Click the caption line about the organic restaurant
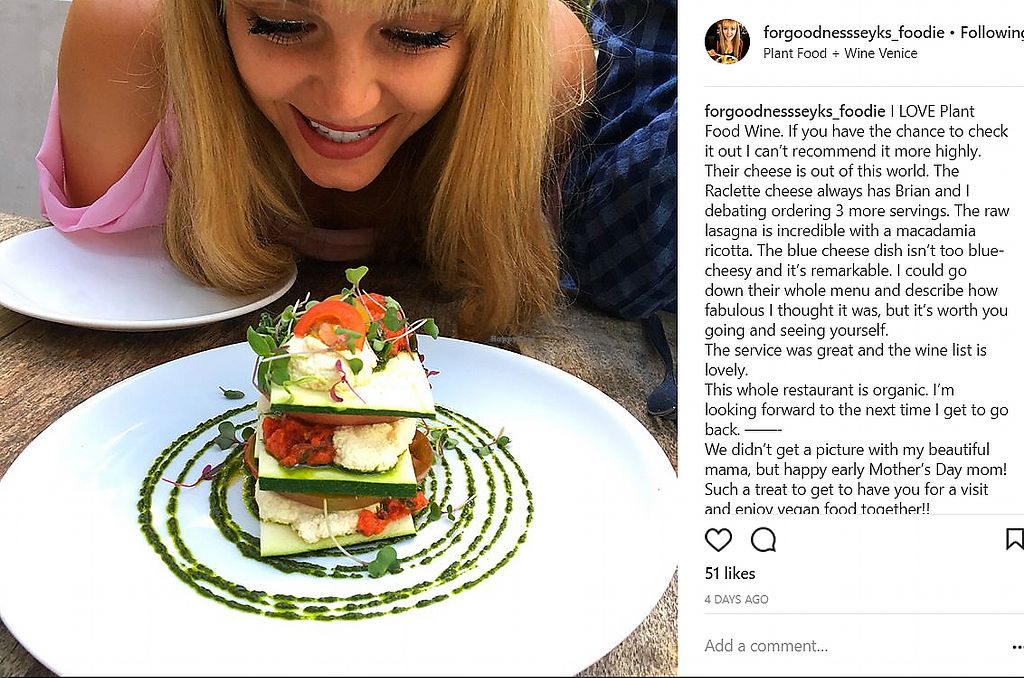Viewport: 1024px width, 678px height. pos(830,389)
